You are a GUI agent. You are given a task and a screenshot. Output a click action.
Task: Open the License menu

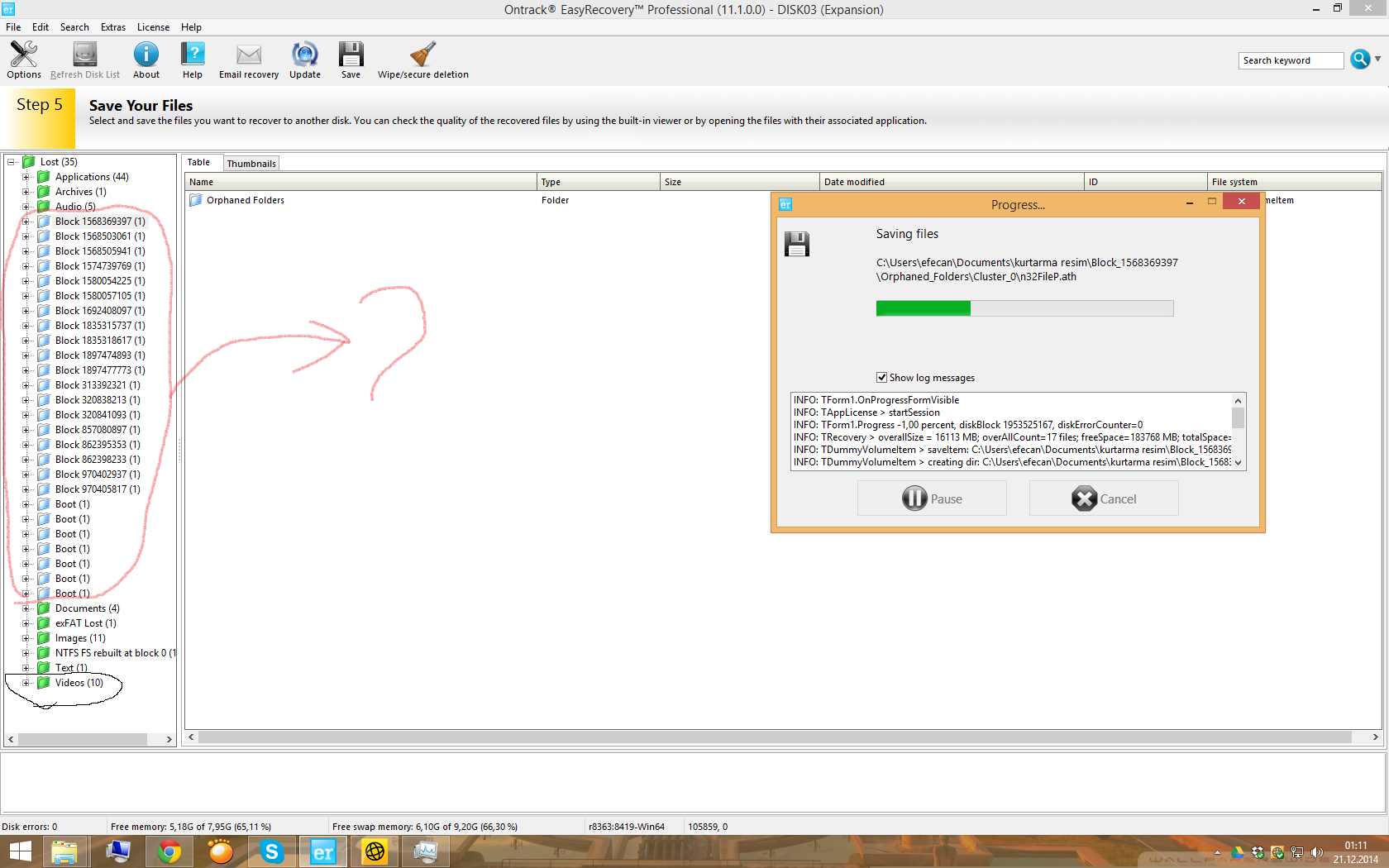(153, 27)
